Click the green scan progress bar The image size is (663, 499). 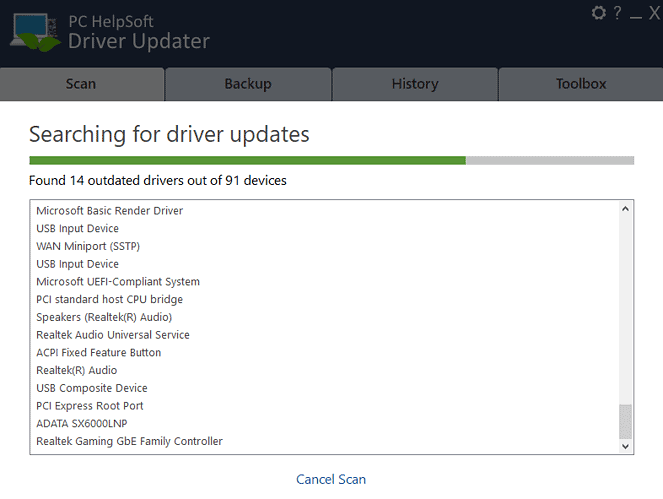247,160
